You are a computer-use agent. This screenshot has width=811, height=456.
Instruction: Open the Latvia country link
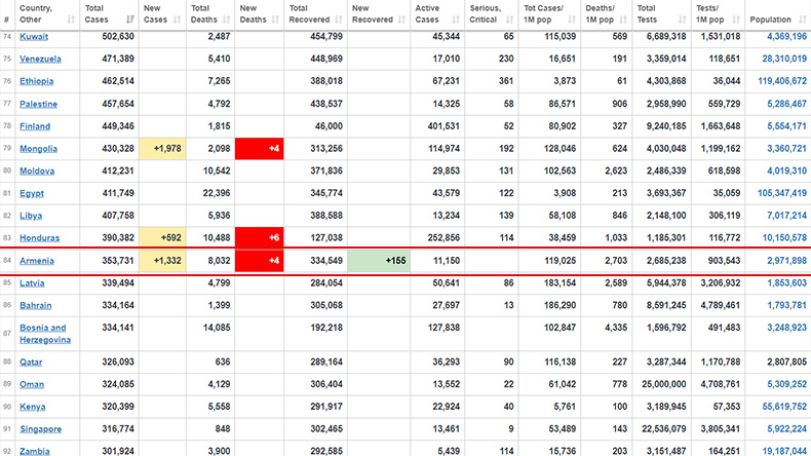(32, 283)
